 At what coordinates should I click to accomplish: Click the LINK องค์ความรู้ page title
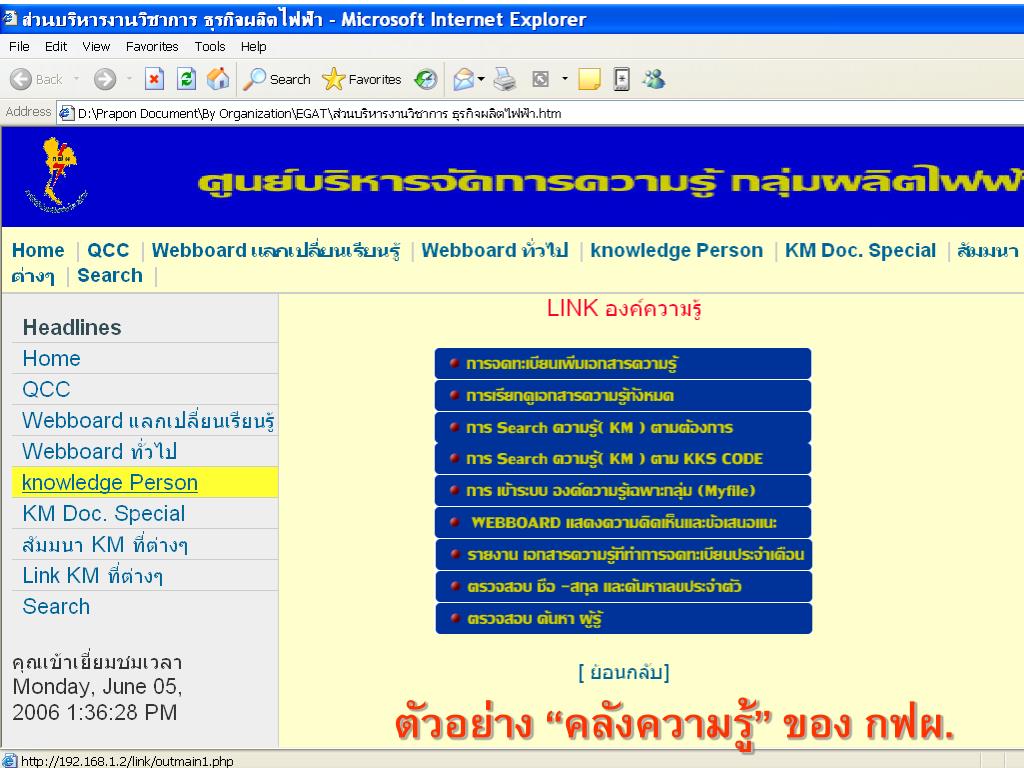tap(624, 308)
